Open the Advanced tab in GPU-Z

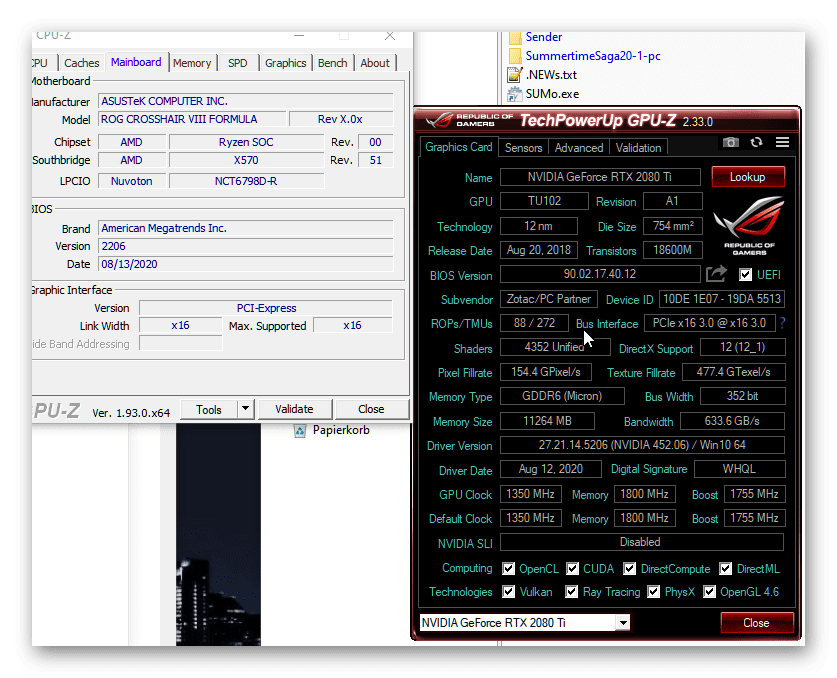click(579, 148)
